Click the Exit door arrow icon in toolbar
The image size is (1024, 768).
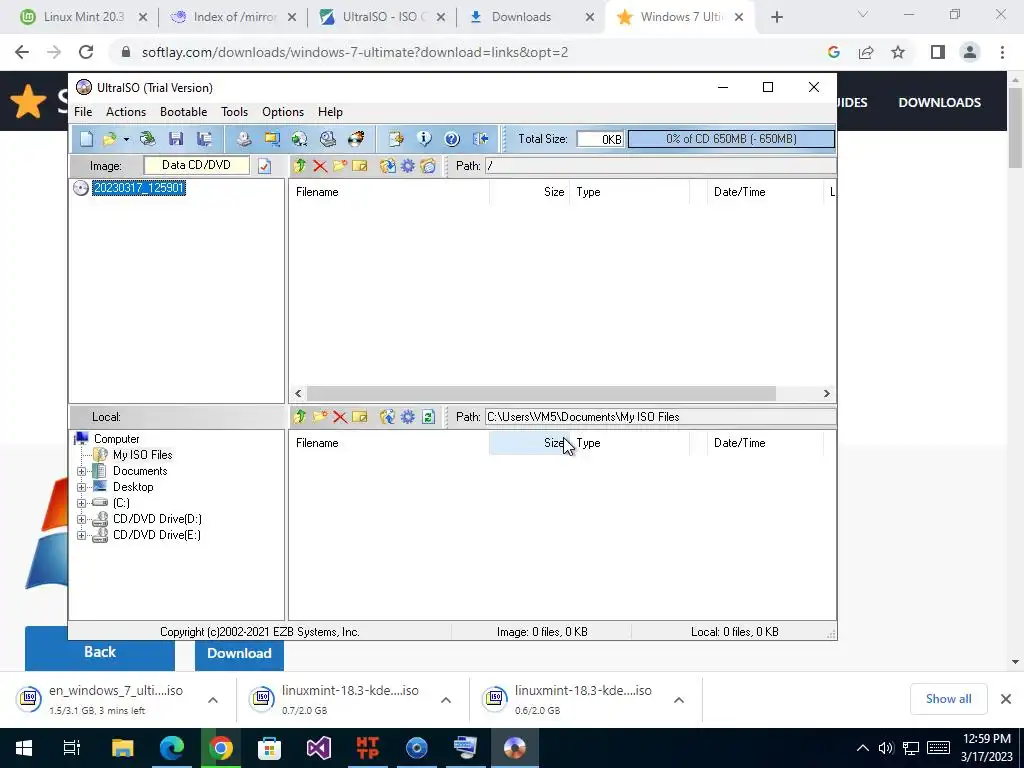[481, 138]
